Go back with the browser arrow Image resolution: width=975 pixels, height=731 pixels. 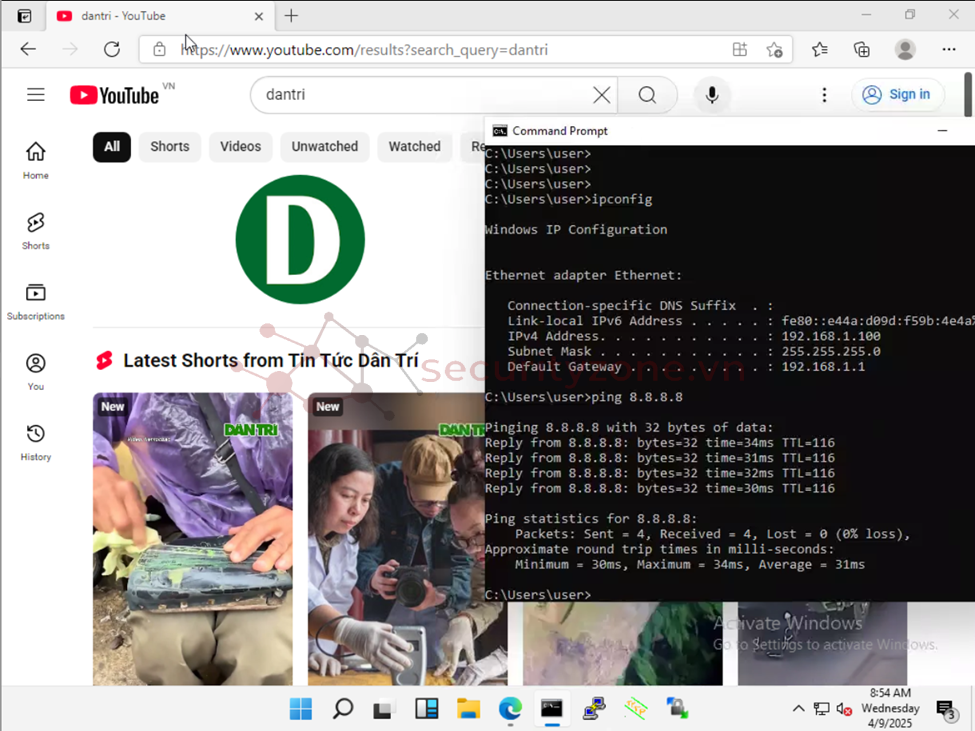28,49
